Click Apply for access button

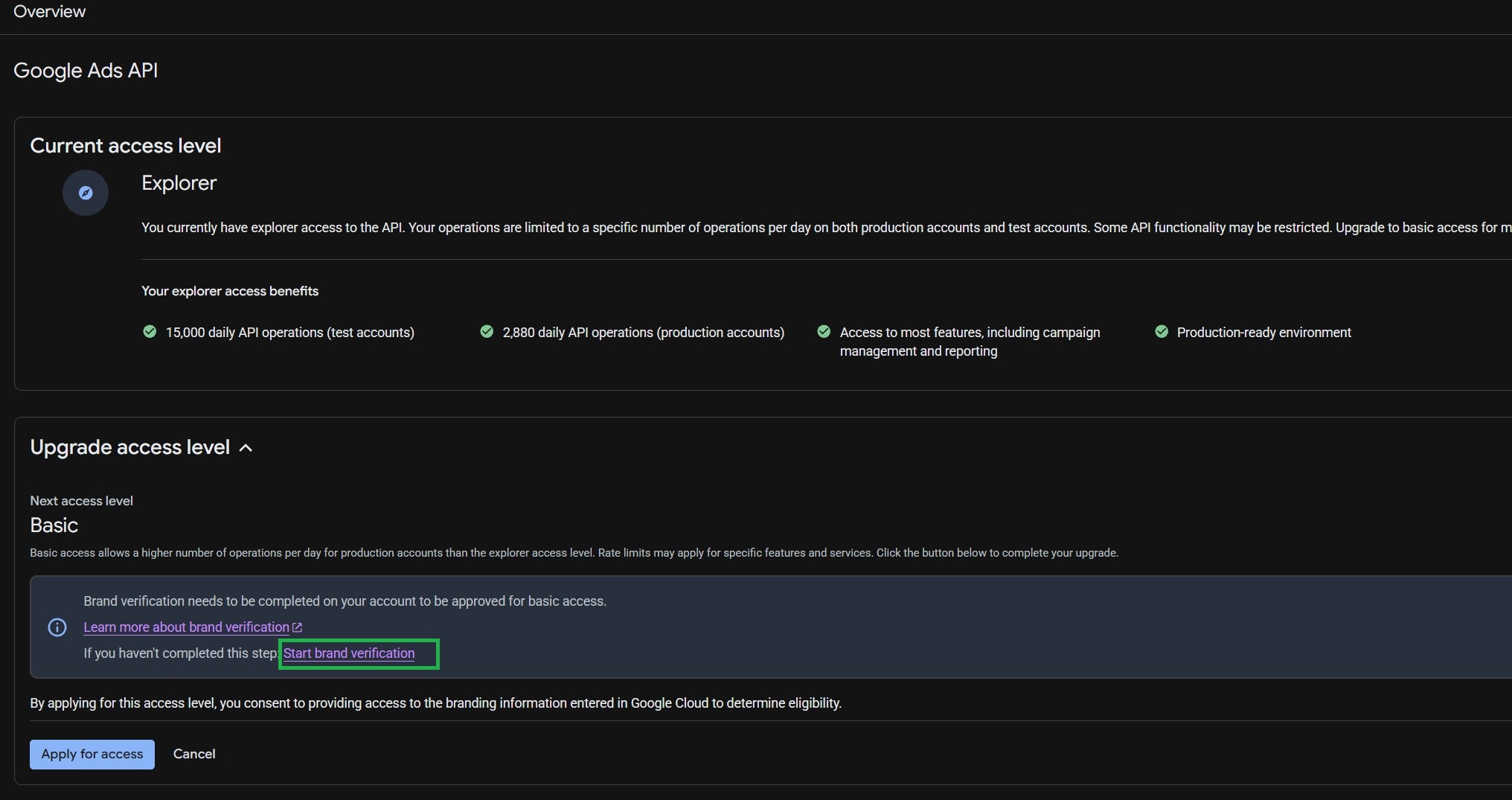92,754
